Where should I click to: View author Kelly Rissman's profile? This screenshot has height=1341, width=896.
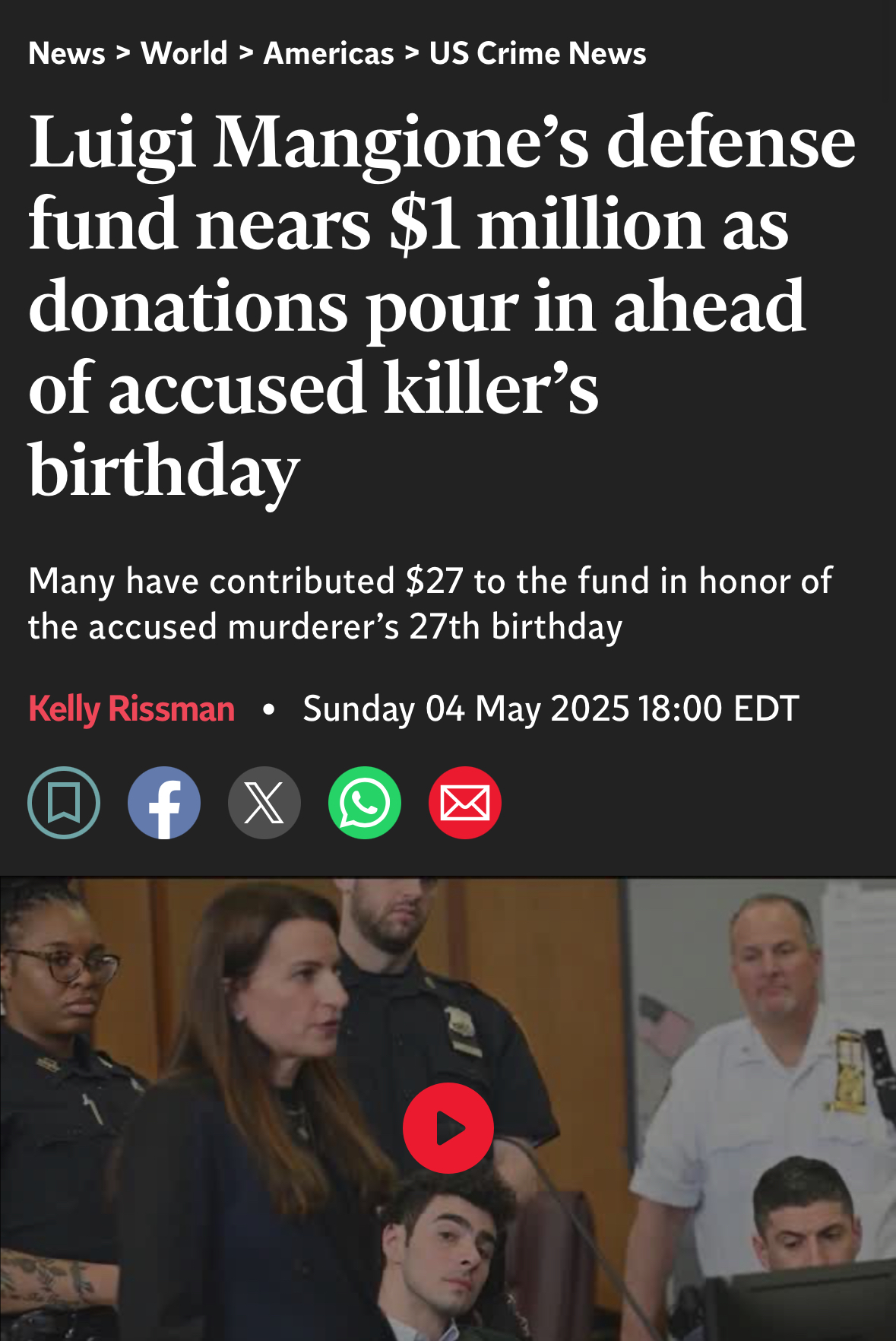(x=131, y=709)
